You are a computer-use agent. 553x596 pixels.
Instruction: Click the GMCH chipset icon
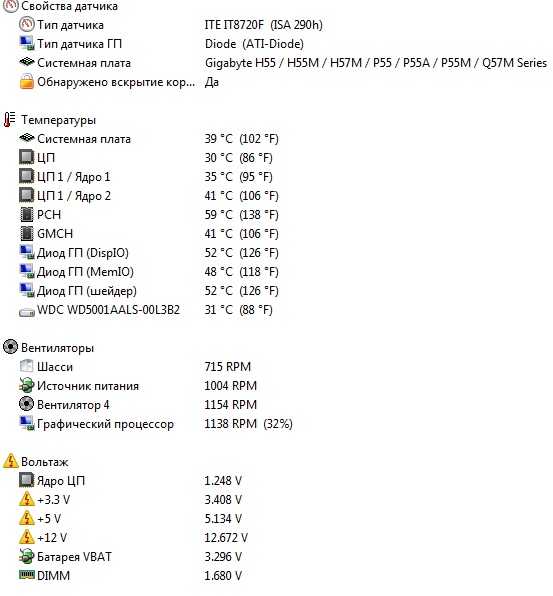pyautogui.click(x=27, y=233)
